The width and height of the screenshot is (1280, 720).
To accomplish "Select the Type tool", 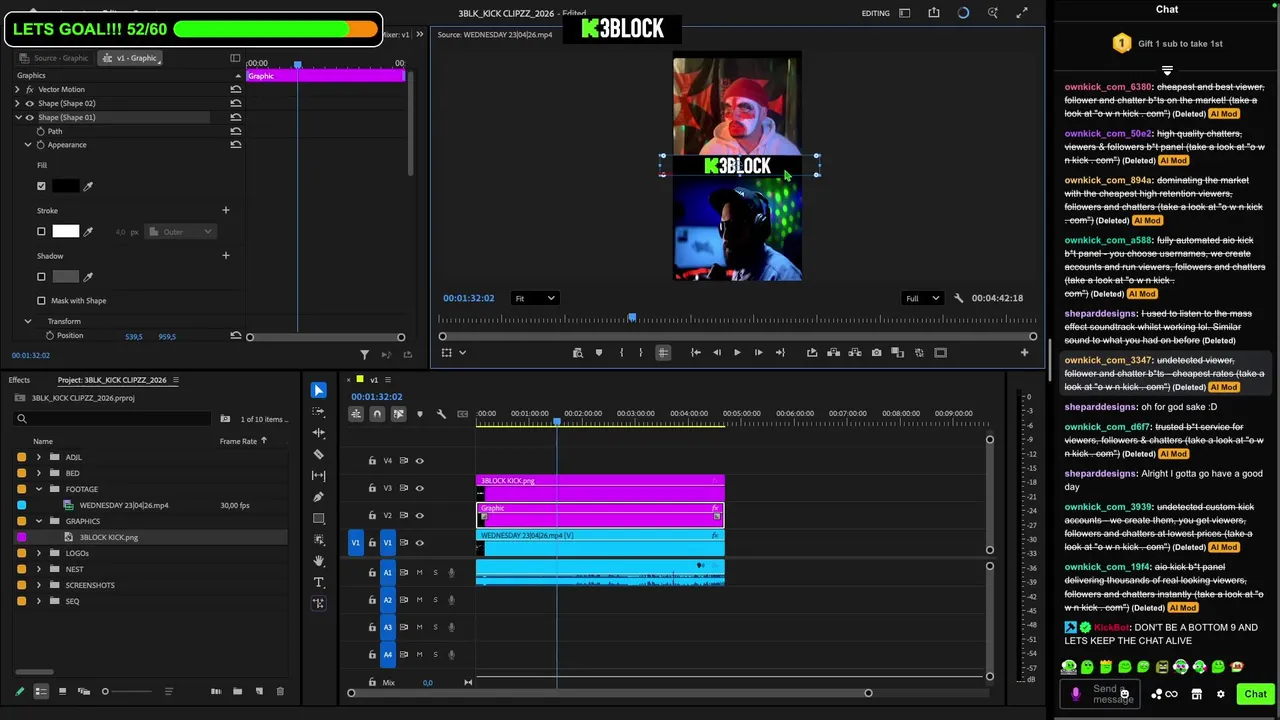I will point(319,582).
